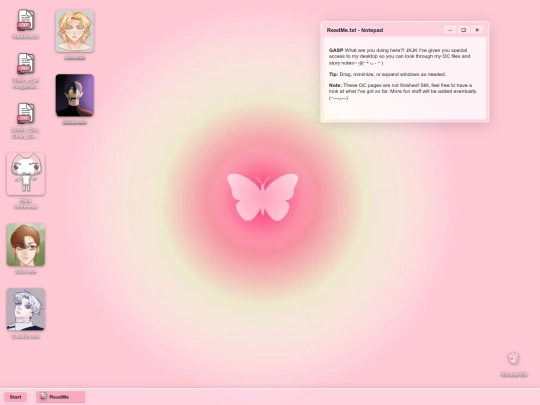Open the second TXT file starting with 'Dawn'
Image resolution: width=540 pixels, height=405 pixels.
coord(26,71)
